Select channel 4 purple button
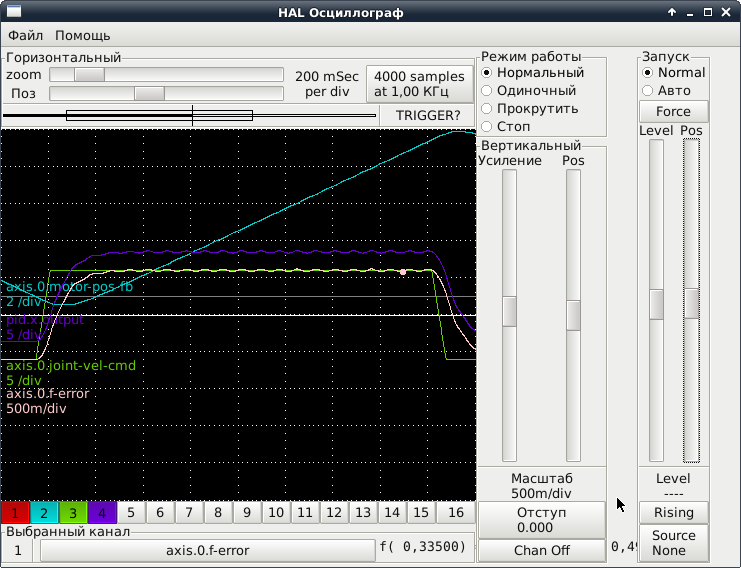This screenshot has height=568, width=741. coord(102,513)
